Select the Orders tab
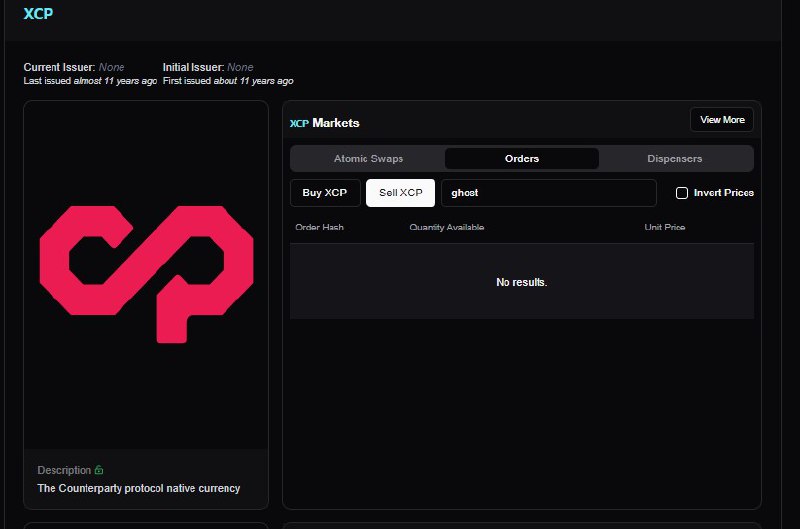Image resolution: width=800 pixels, height=529 pixels. [521, 159]
